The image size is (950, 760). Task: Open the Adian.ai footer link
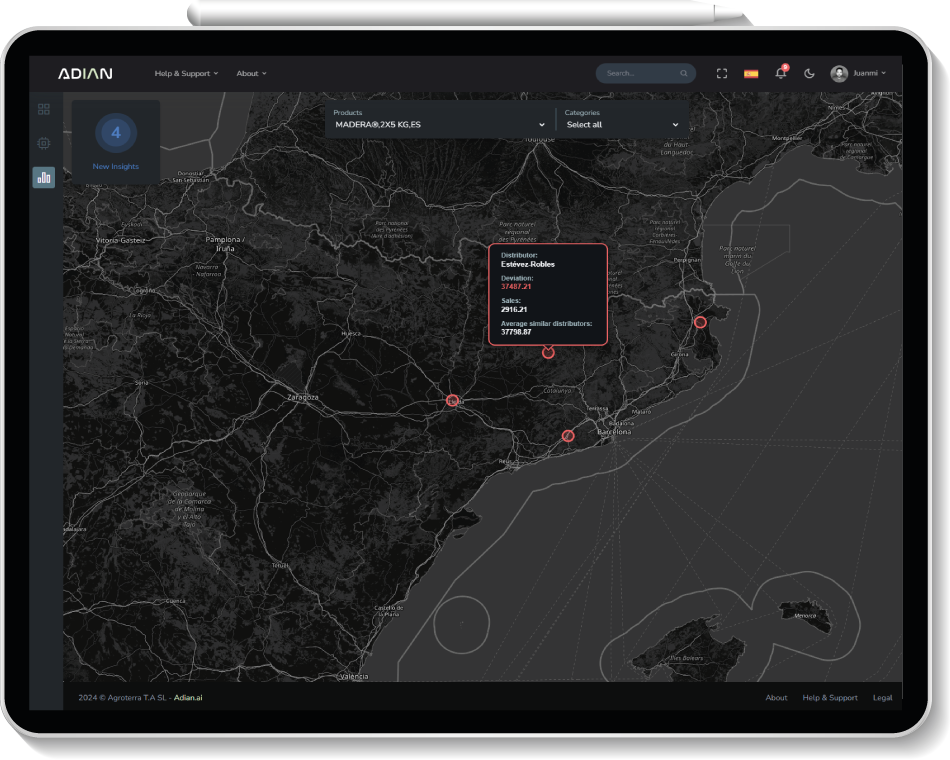188,698
